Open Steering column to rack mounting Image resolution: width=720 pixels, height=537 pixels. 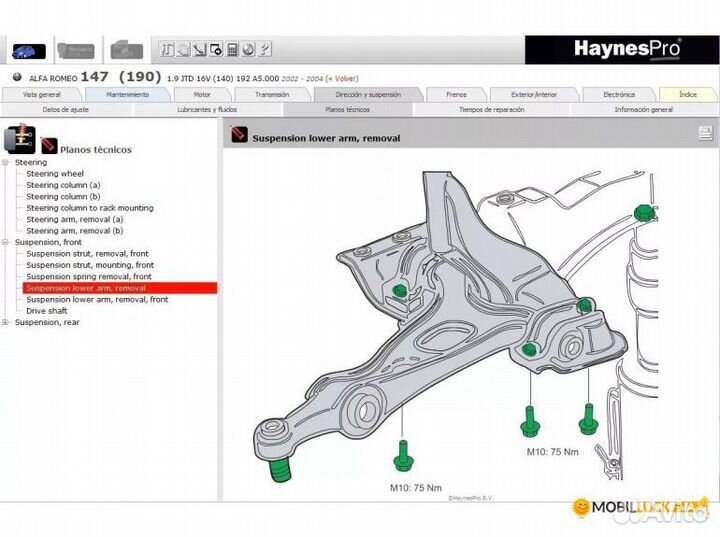coord(90,208)
